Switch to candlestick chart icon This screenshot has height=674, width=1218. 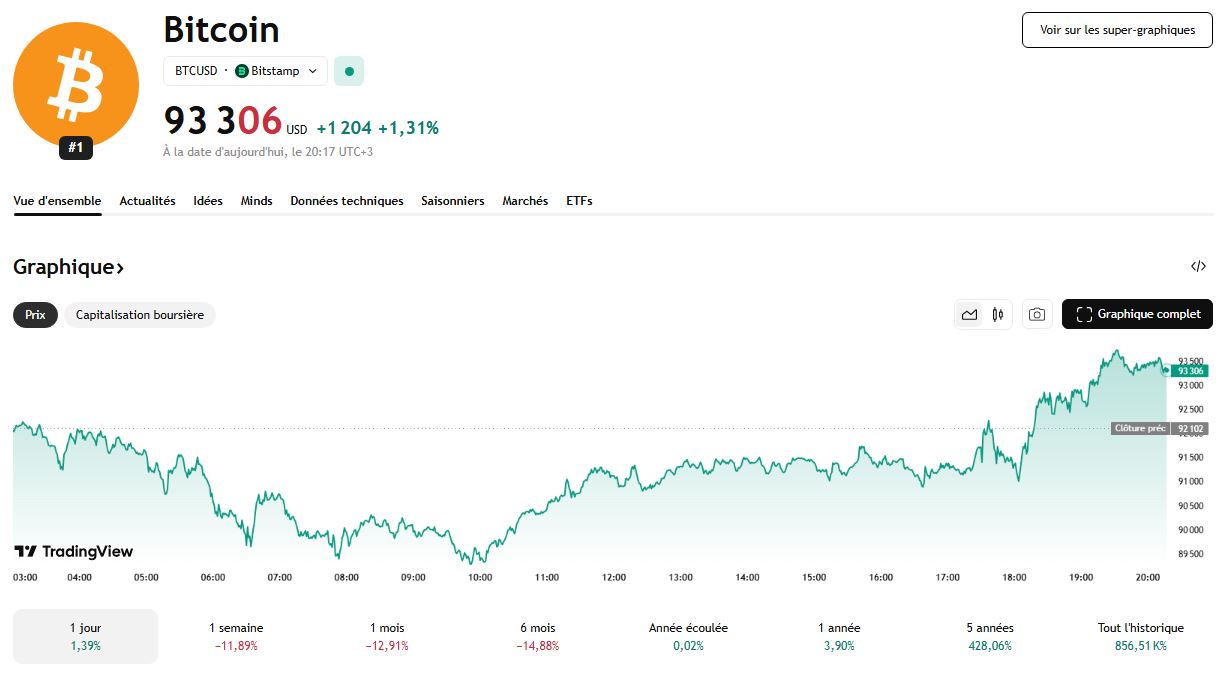(998, 314)
